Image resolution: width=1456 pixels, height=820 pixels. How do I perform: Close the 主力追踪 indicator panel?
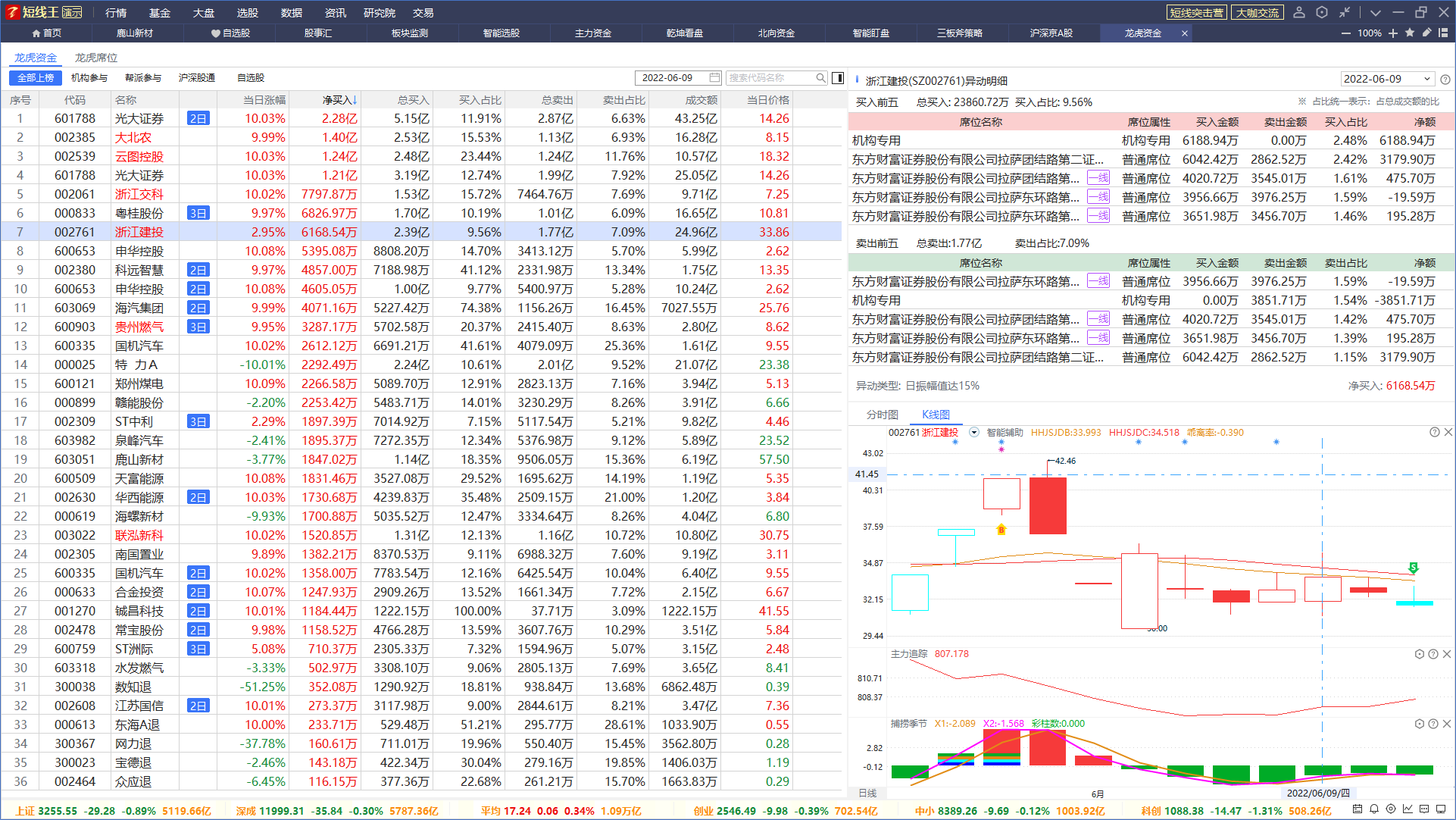coord(1447,654)
